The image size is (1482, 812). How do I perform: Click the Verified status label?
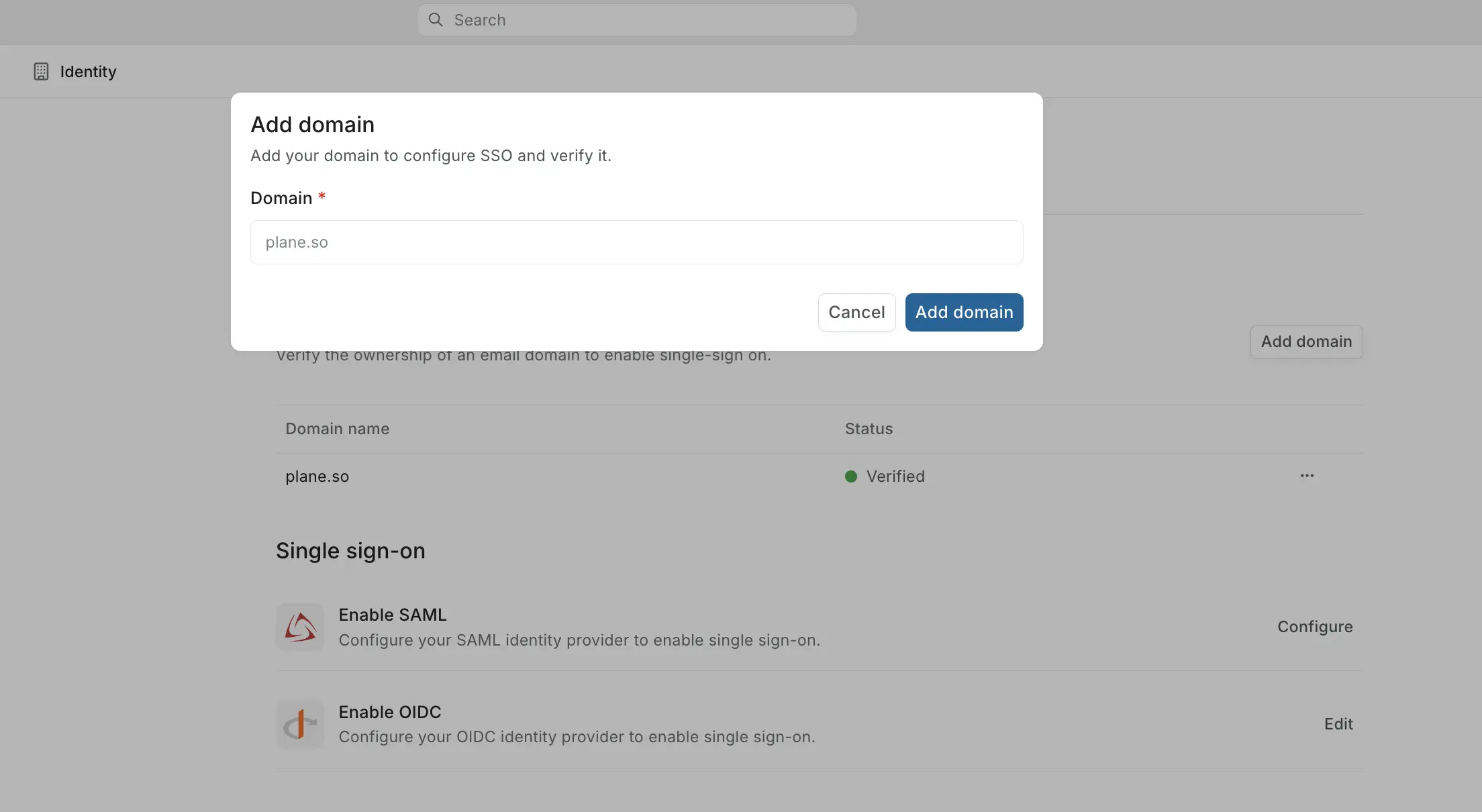(x=896, y=476)
